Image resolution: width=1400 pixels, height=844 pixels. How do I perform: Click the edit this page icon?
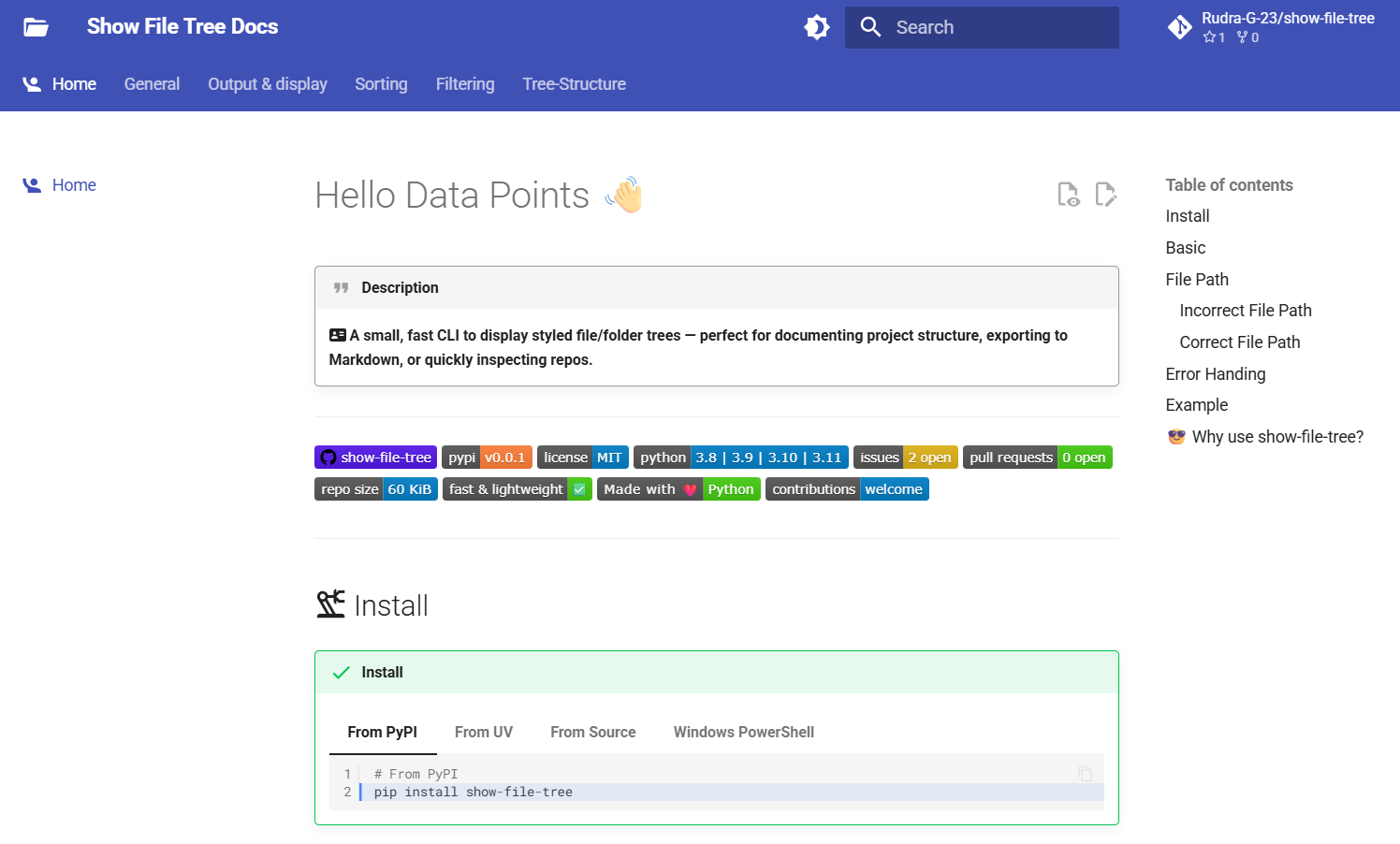click(1105, 194)
